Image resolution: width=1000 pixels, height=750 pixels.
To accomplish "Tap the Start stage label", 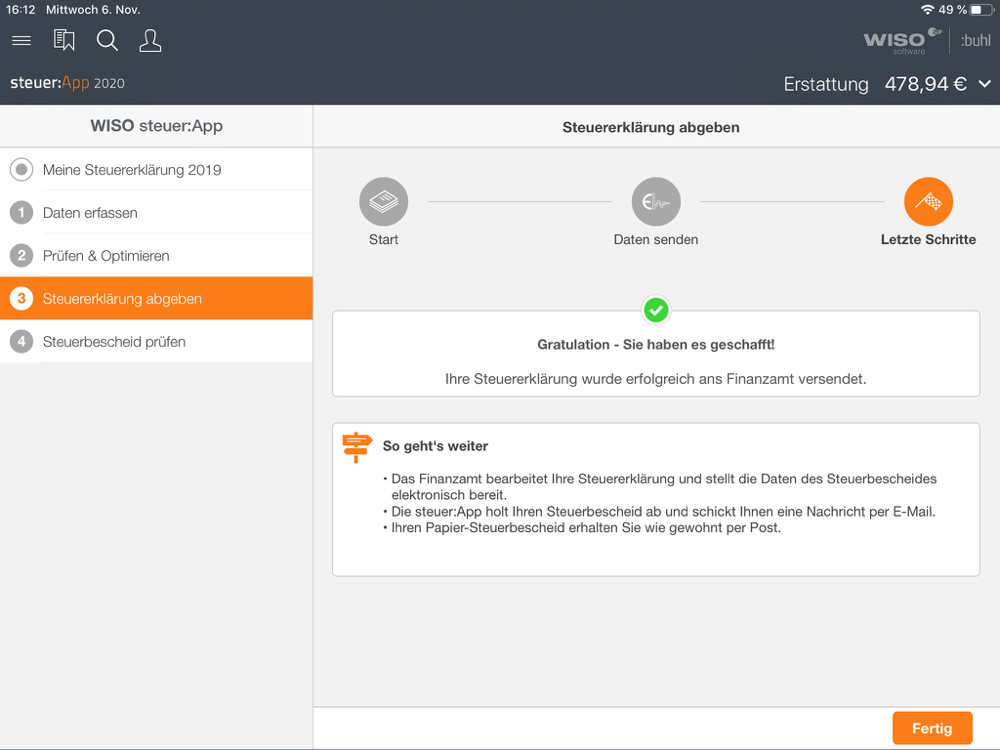I will [383, 240].
